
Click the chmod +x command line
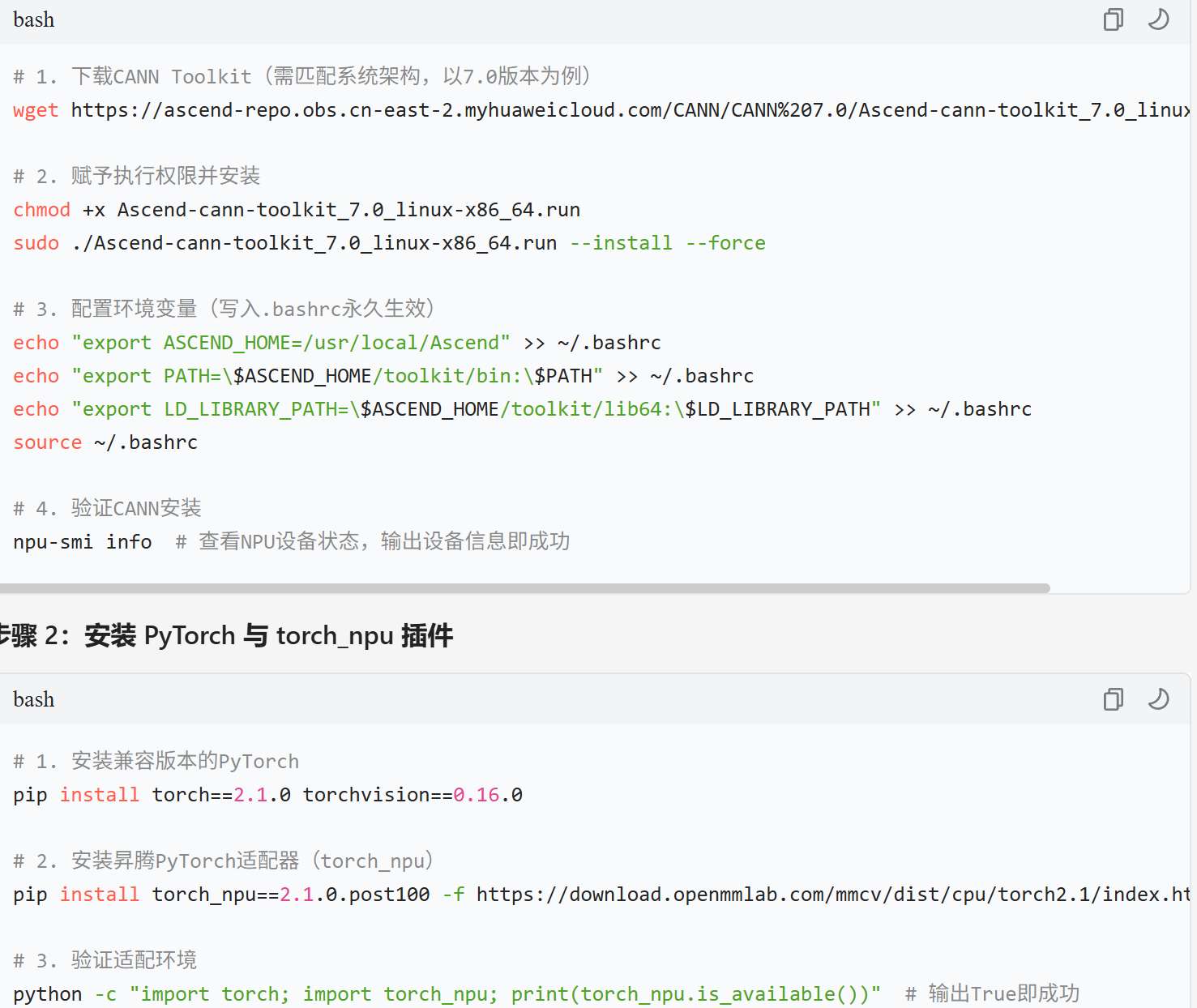297,210
